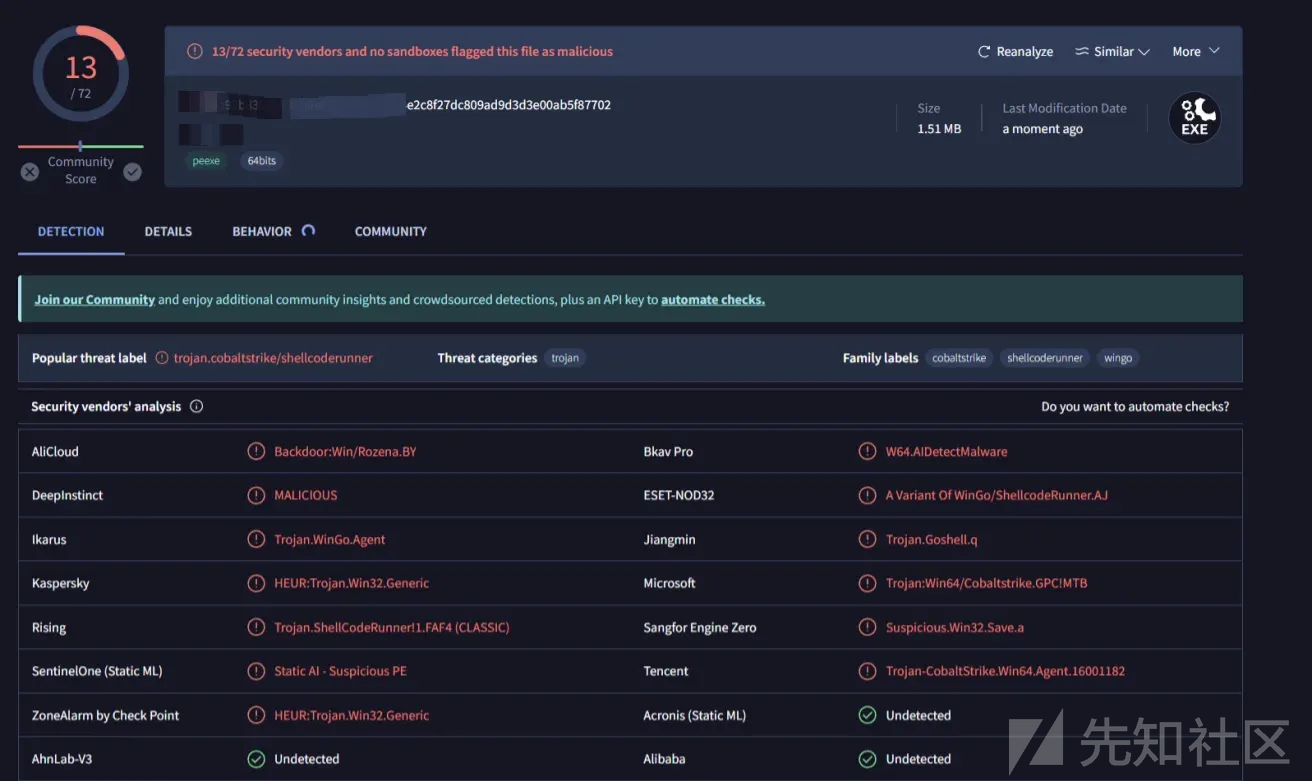Screen dimensions: 1312x781
Task: Click the 1.51 MB file size value
Action: click(x=939, y=129)
